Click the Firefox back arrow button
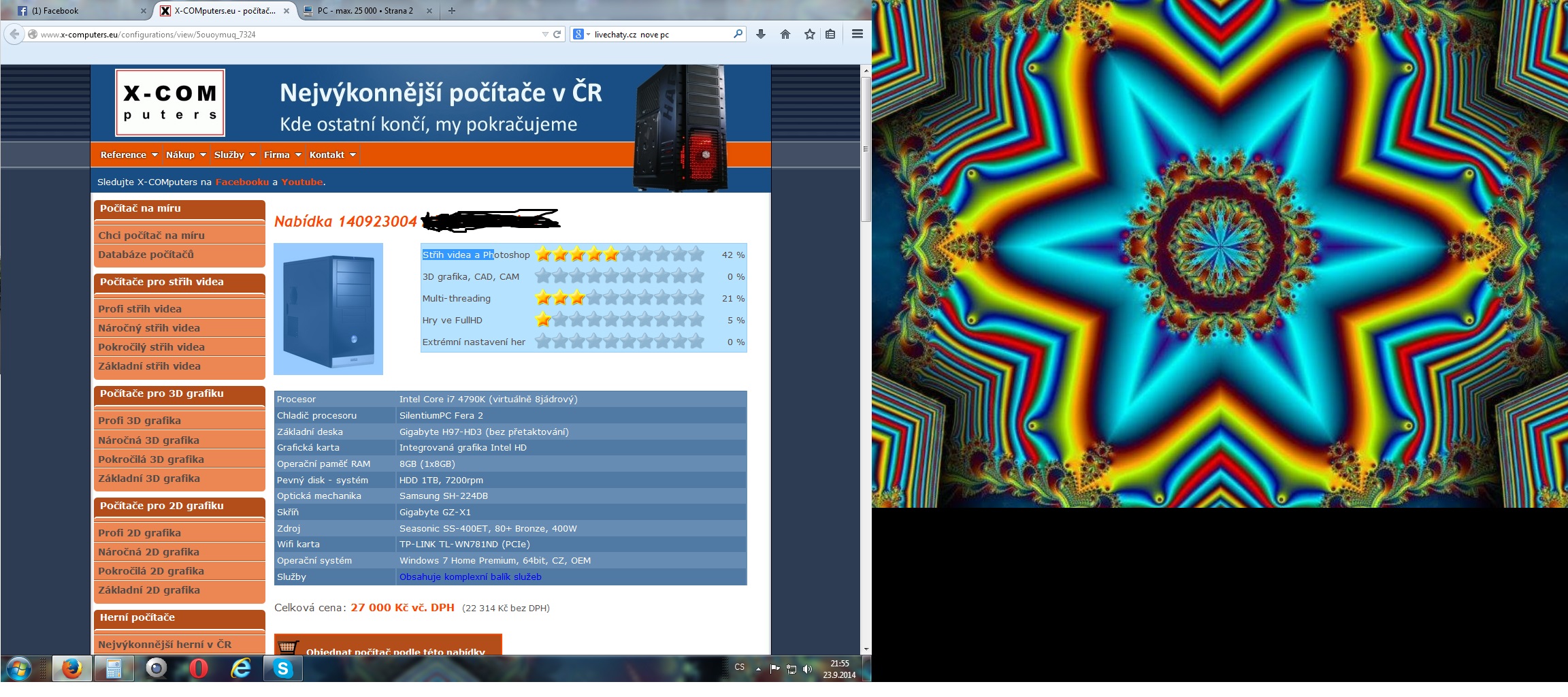1568x697 pixels. coord(14,34)
